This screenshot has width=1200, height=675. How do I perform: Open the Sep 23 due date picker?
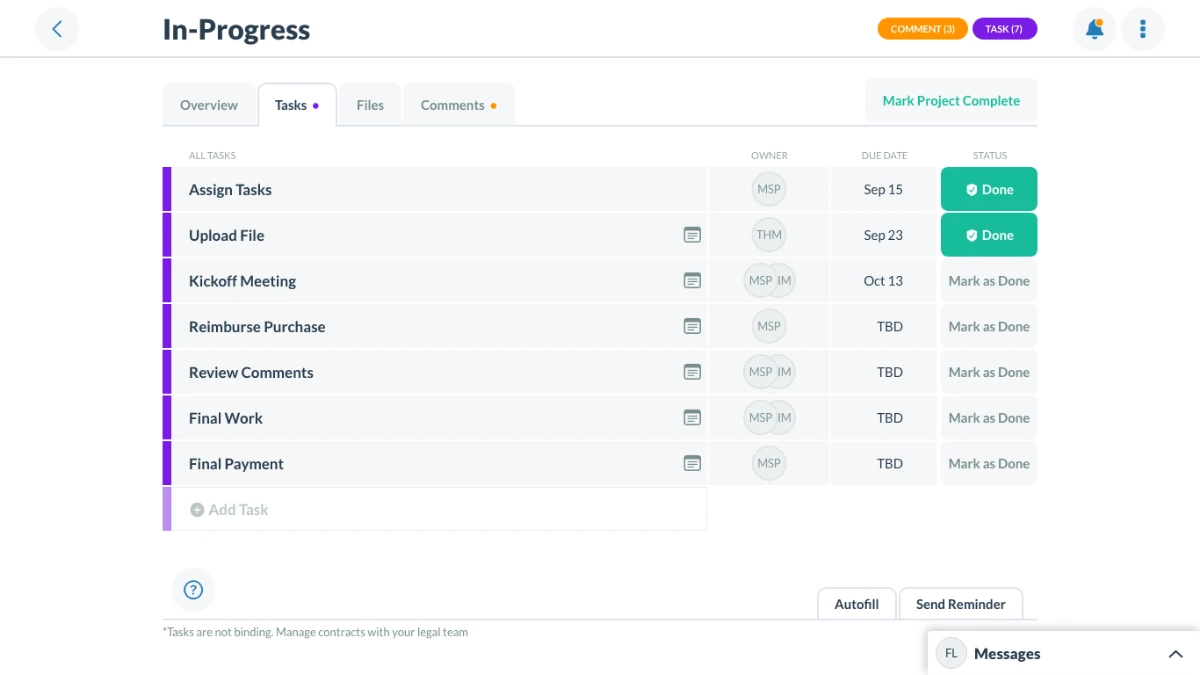tap(883, 235)
